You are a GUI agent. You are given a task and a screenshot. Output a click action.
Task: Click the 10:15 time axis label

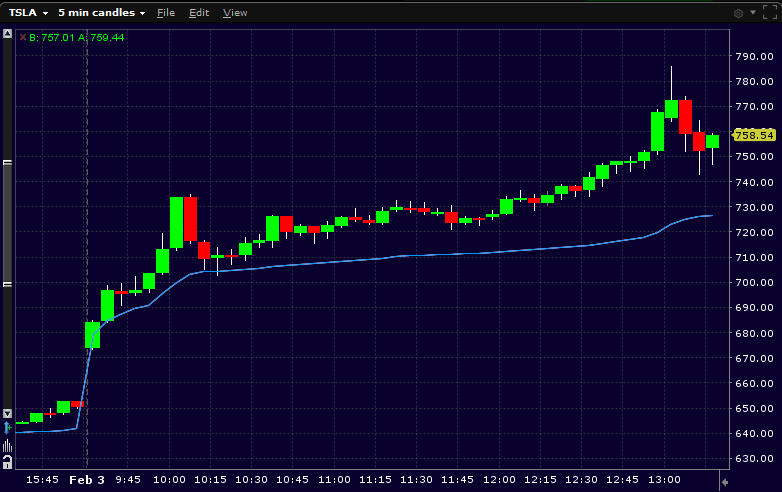pos(210,480)
